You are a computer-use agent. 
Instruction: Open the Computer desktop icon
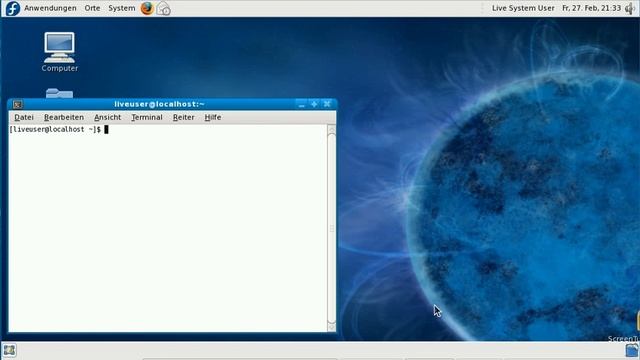pos(60,52)
